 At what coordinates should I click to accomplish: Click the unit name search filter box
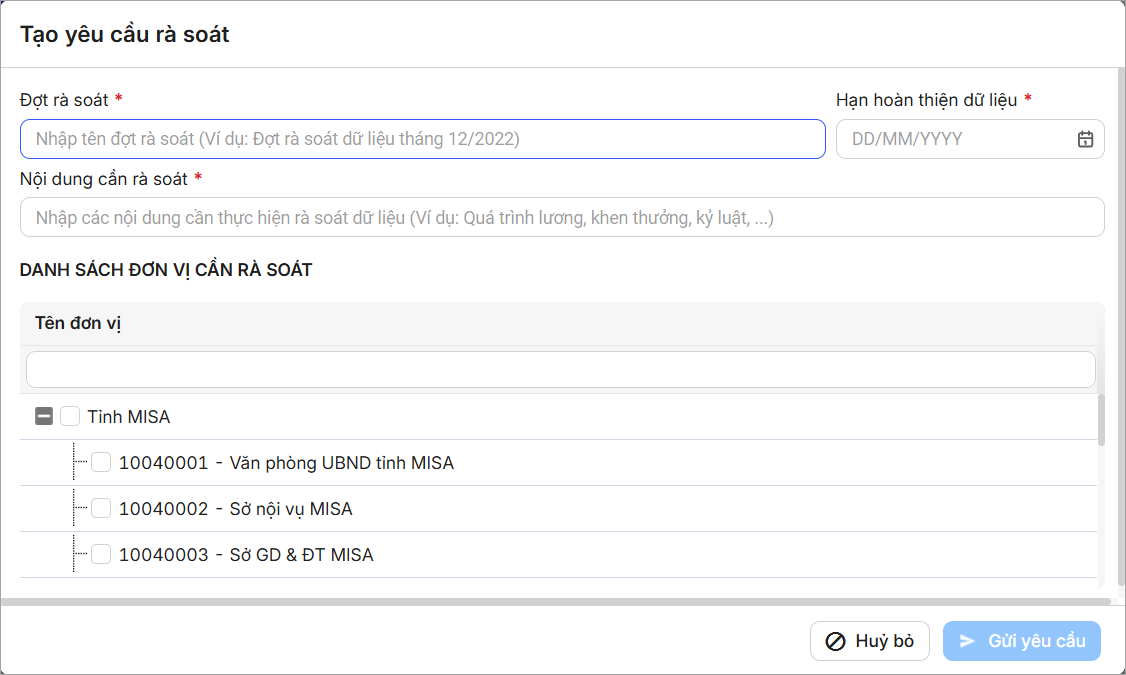coord(561,369)
